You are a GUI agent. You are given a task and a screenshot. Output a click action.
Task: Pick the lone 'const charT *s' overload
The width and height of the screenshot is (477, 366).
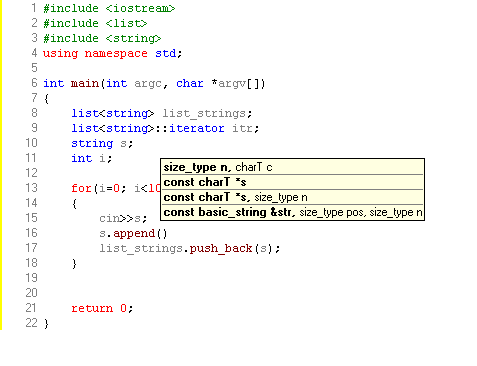tap(292, 182)
